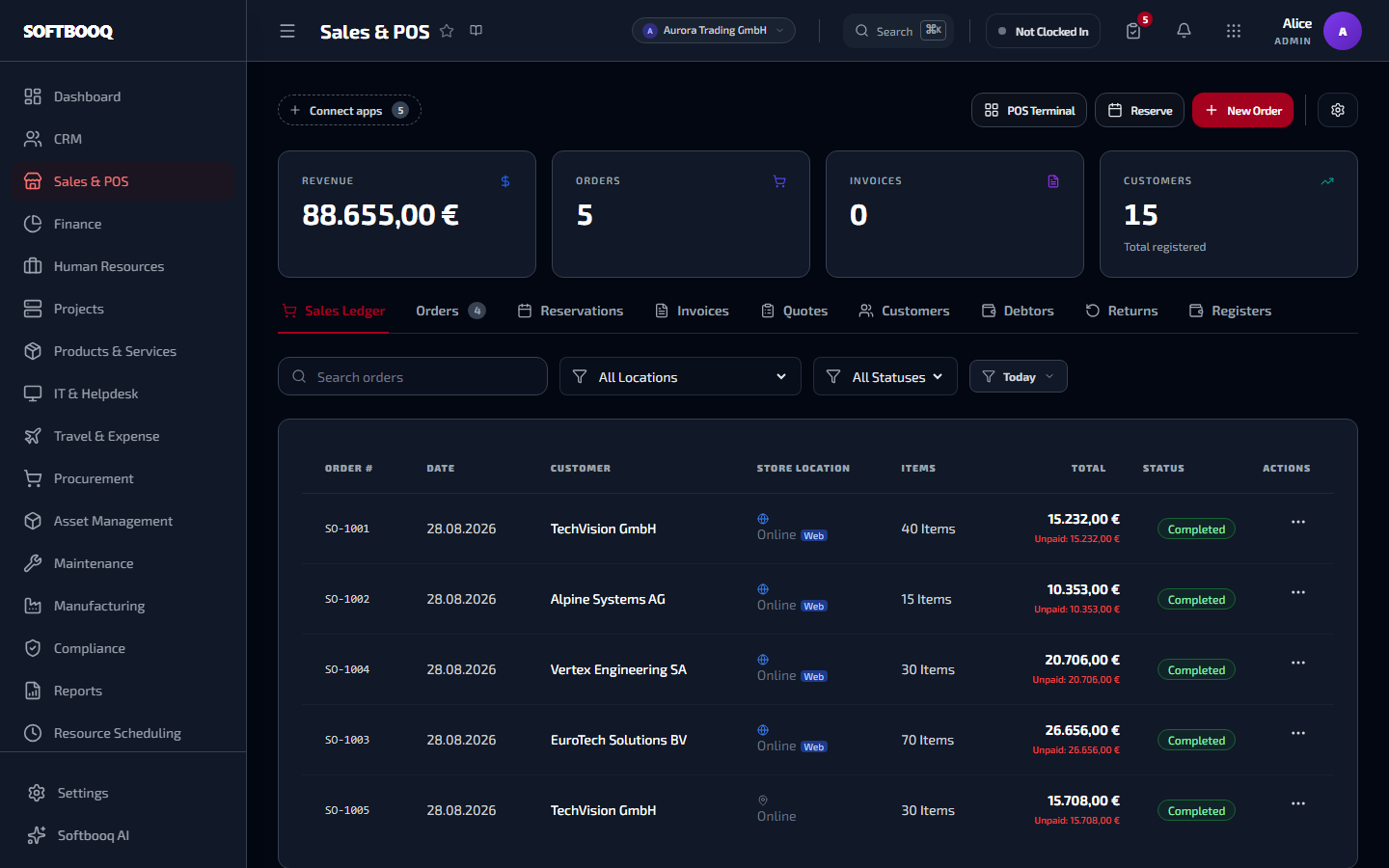The image size is (1389, 868).
Task: Open the Registers tab
Action: tap(1230, 311)
